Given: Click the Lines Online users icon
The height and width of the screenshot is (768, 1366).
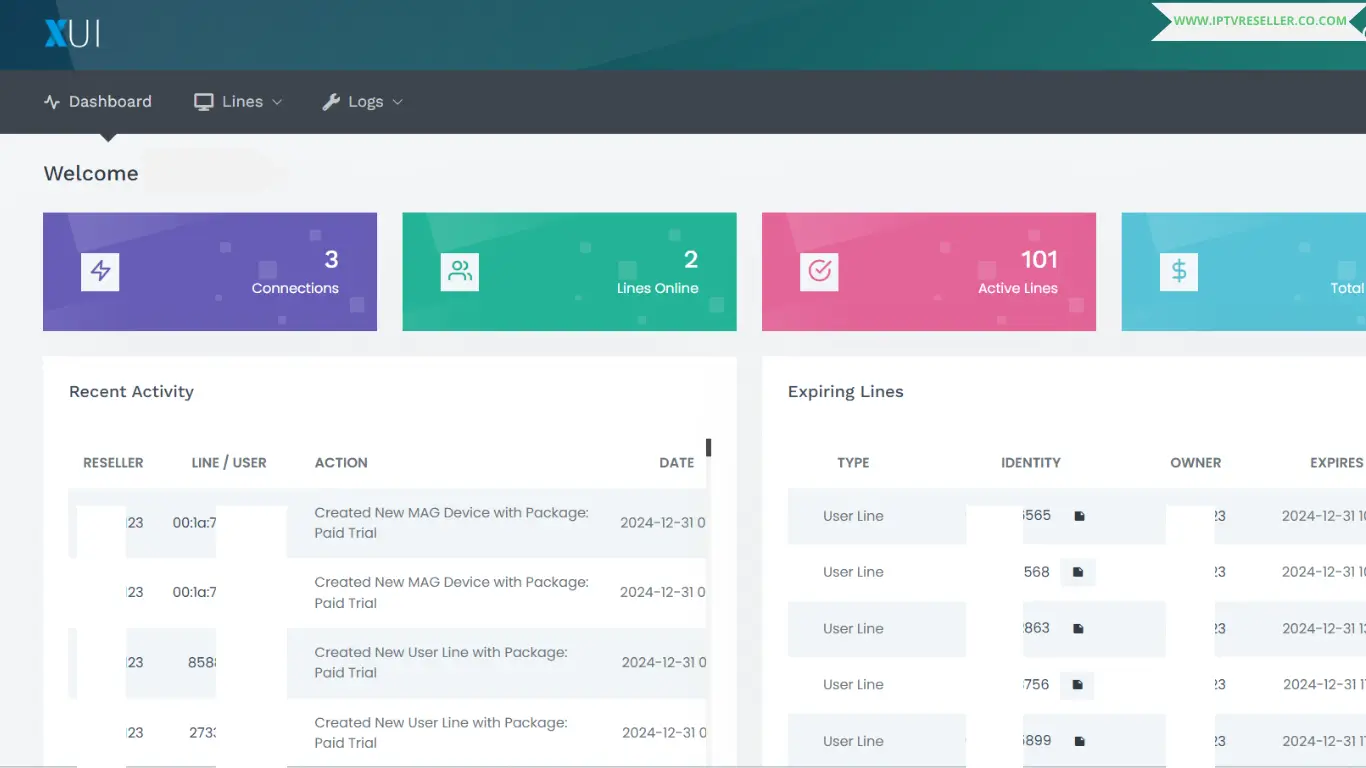Looking at the screenshot, I should point(460,271).
